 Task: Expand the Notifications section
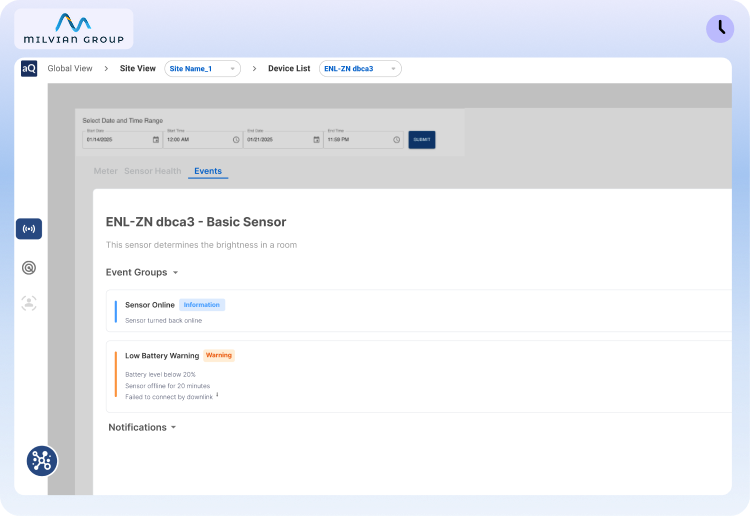coord(142,427)
